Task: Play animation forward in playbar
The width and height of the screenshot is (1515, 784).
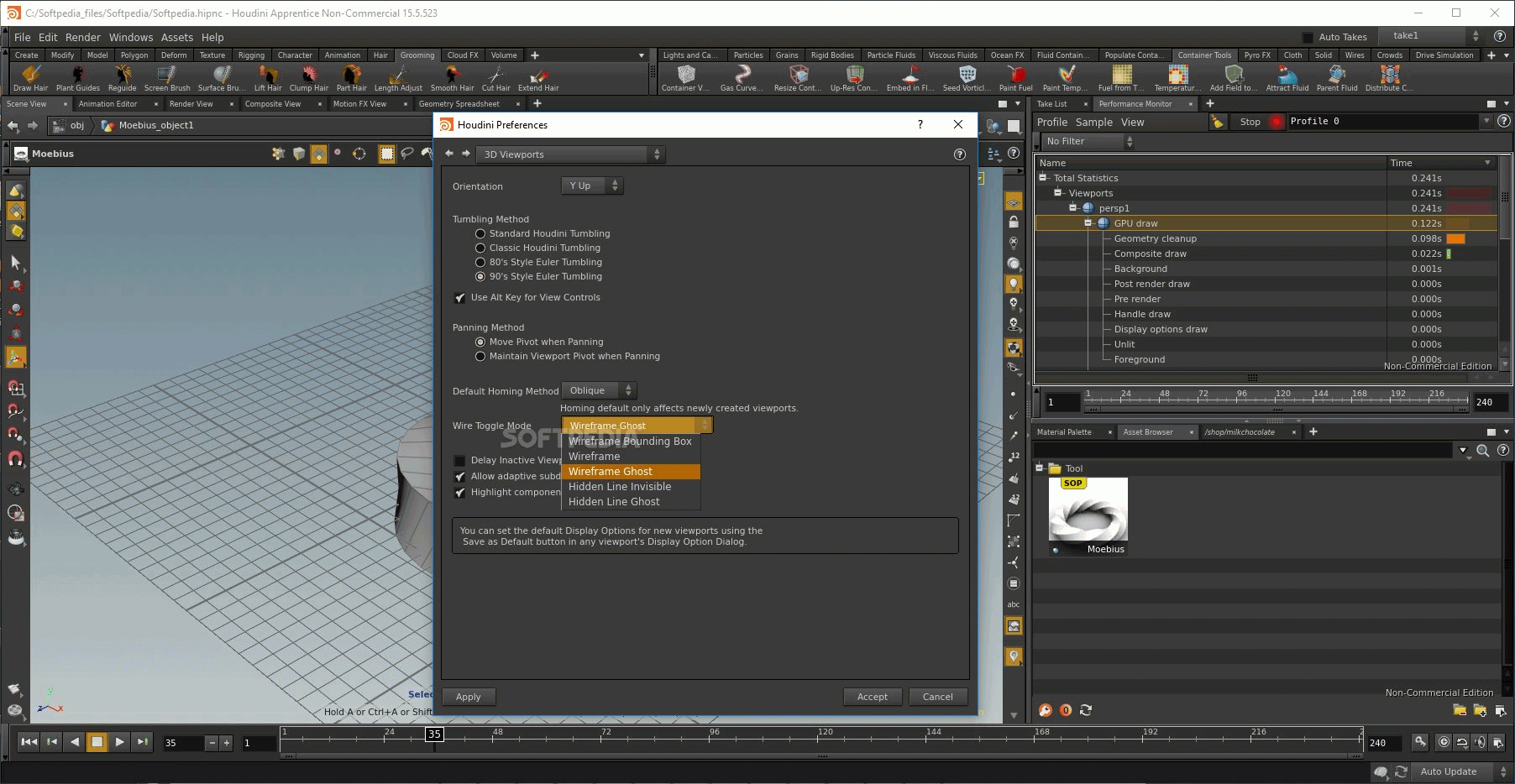Action: click(119, 742)
